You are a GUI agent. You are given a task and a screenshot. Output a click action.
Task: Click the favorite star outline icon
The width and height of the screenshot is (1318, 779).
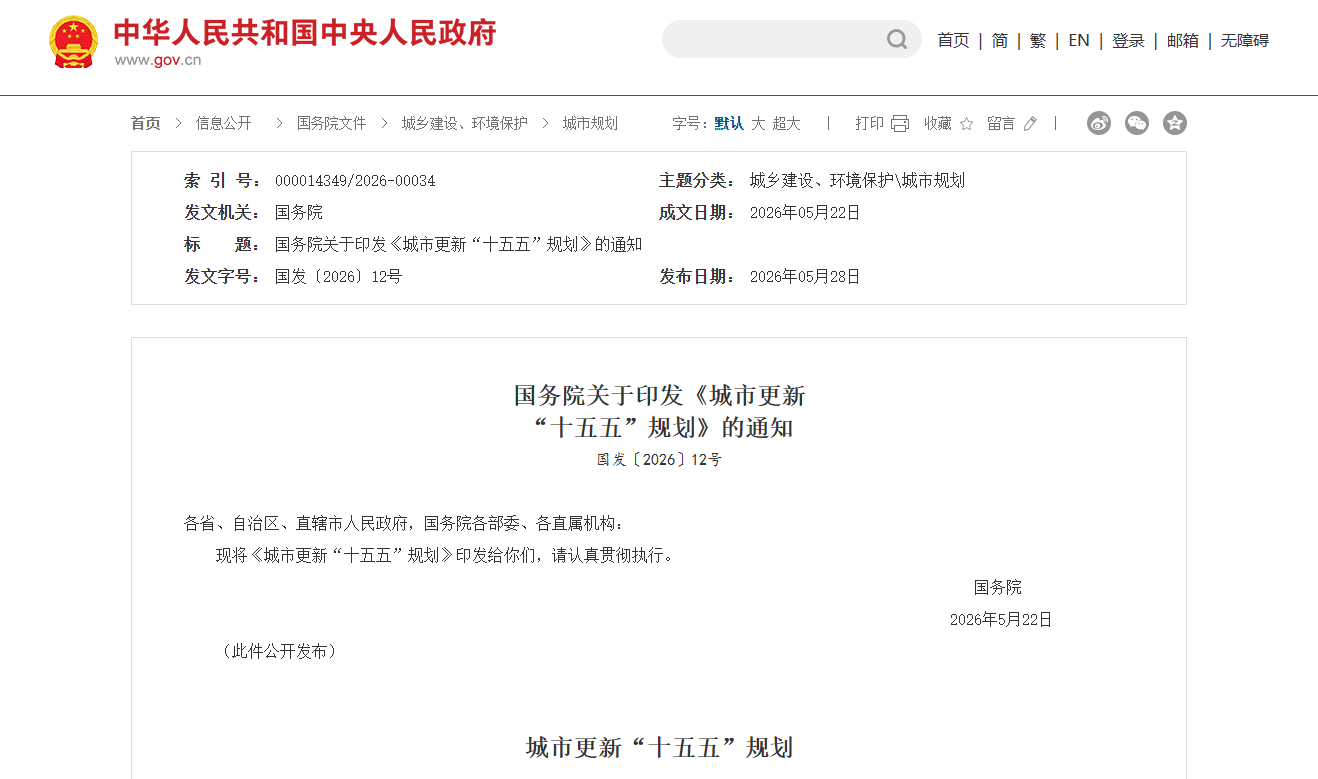(x=966, y=124)
